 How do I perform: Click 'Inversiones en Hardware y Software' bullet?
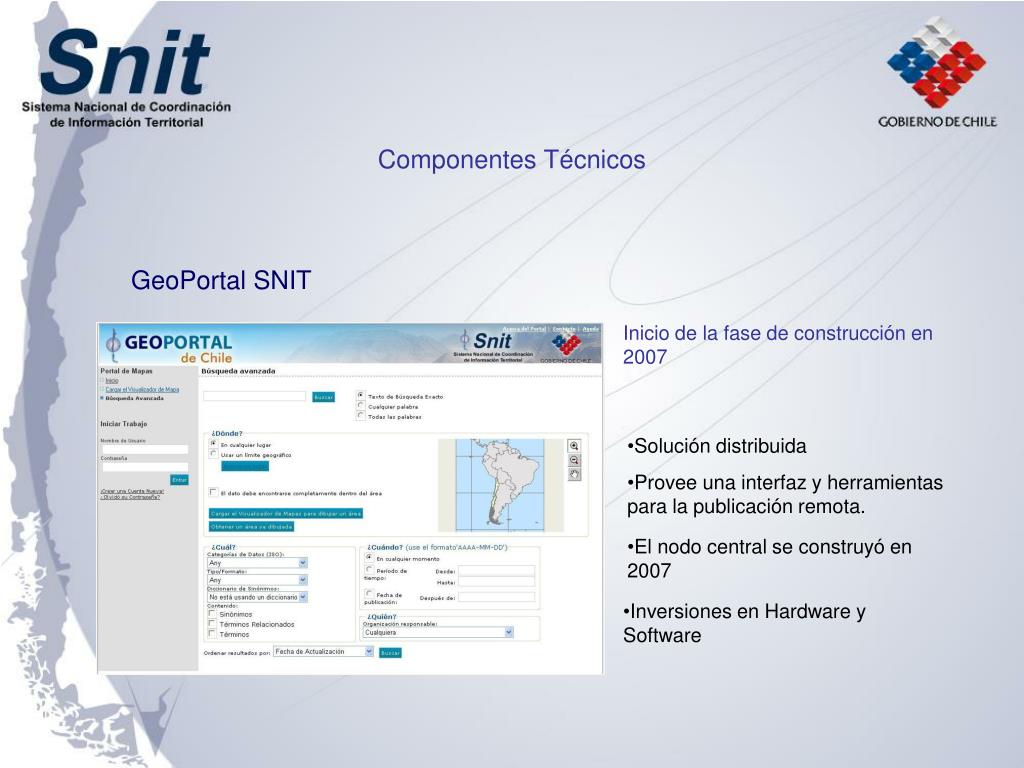tap(744, 623)
